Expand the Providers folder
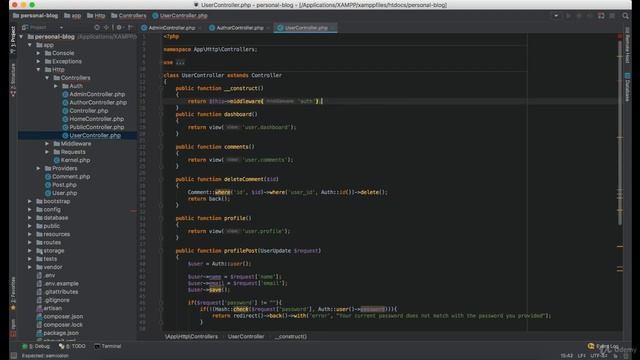The height and width of the screenshot is (360, 640). (x=38, y=168)
